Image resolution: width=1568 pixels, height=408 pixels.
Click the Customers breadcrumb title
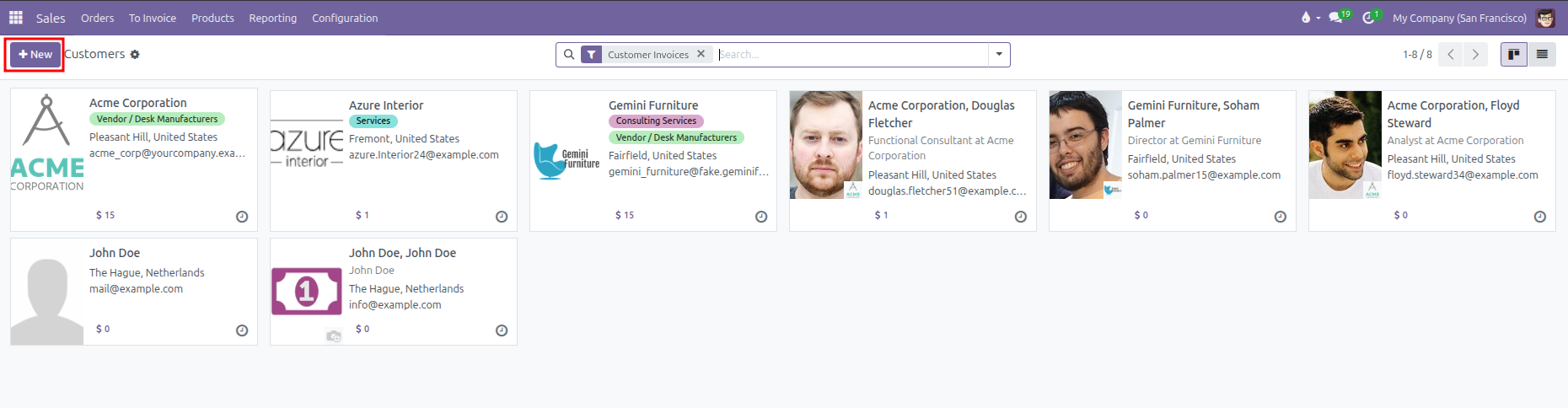point(94,54)
